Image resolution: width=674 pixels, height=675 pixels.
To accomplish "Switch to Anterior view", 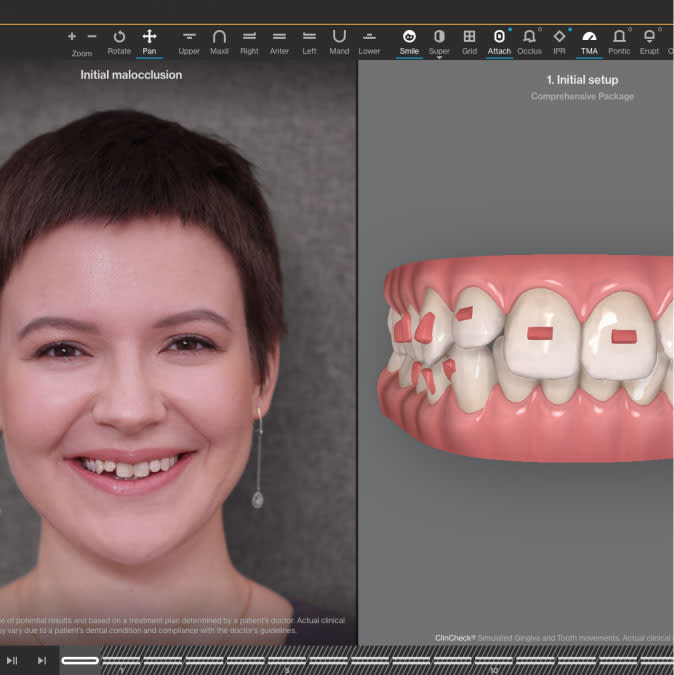I will point(279,37).
